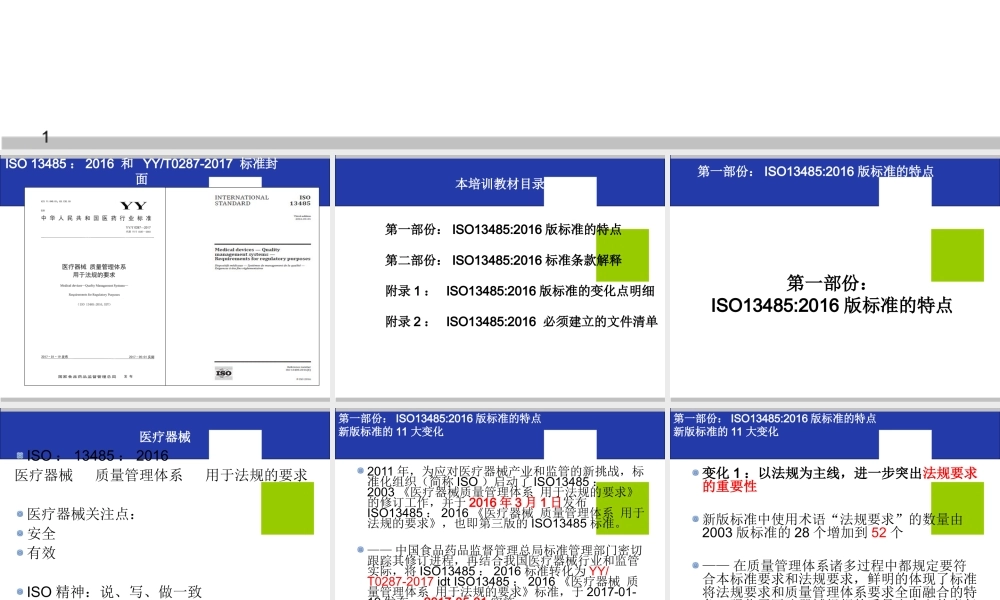Viewport: 1000px width, 600px height.
Task: Click '附录 1： ISO13485:2016 版标准的变化点明细'
Action: click(x=520, y=291)
